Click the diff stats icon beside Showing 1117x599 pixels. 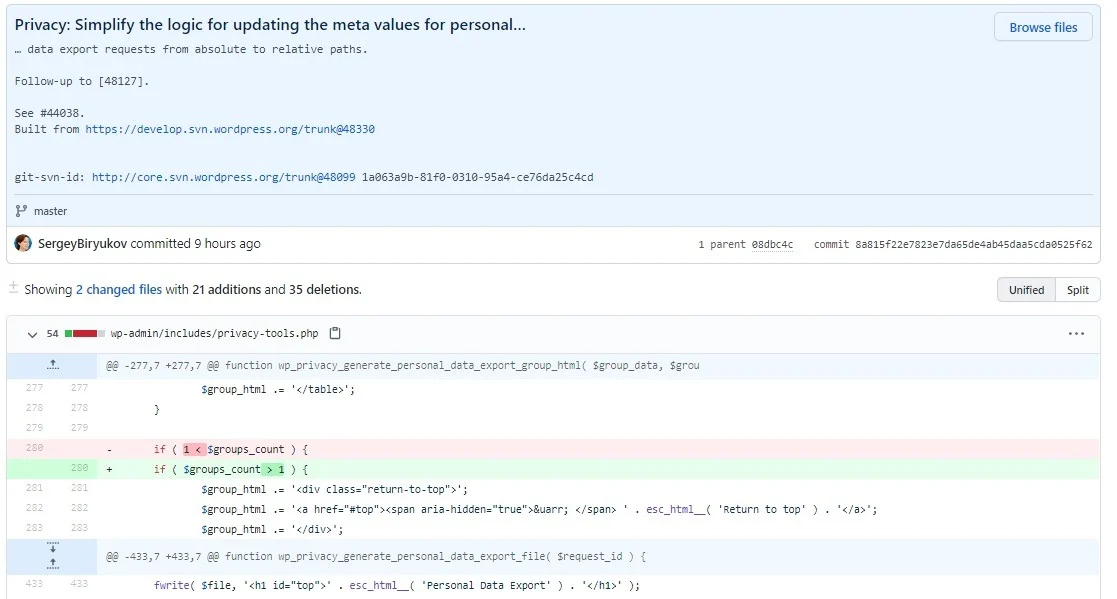pyautogui.click(x=14, y=288)
